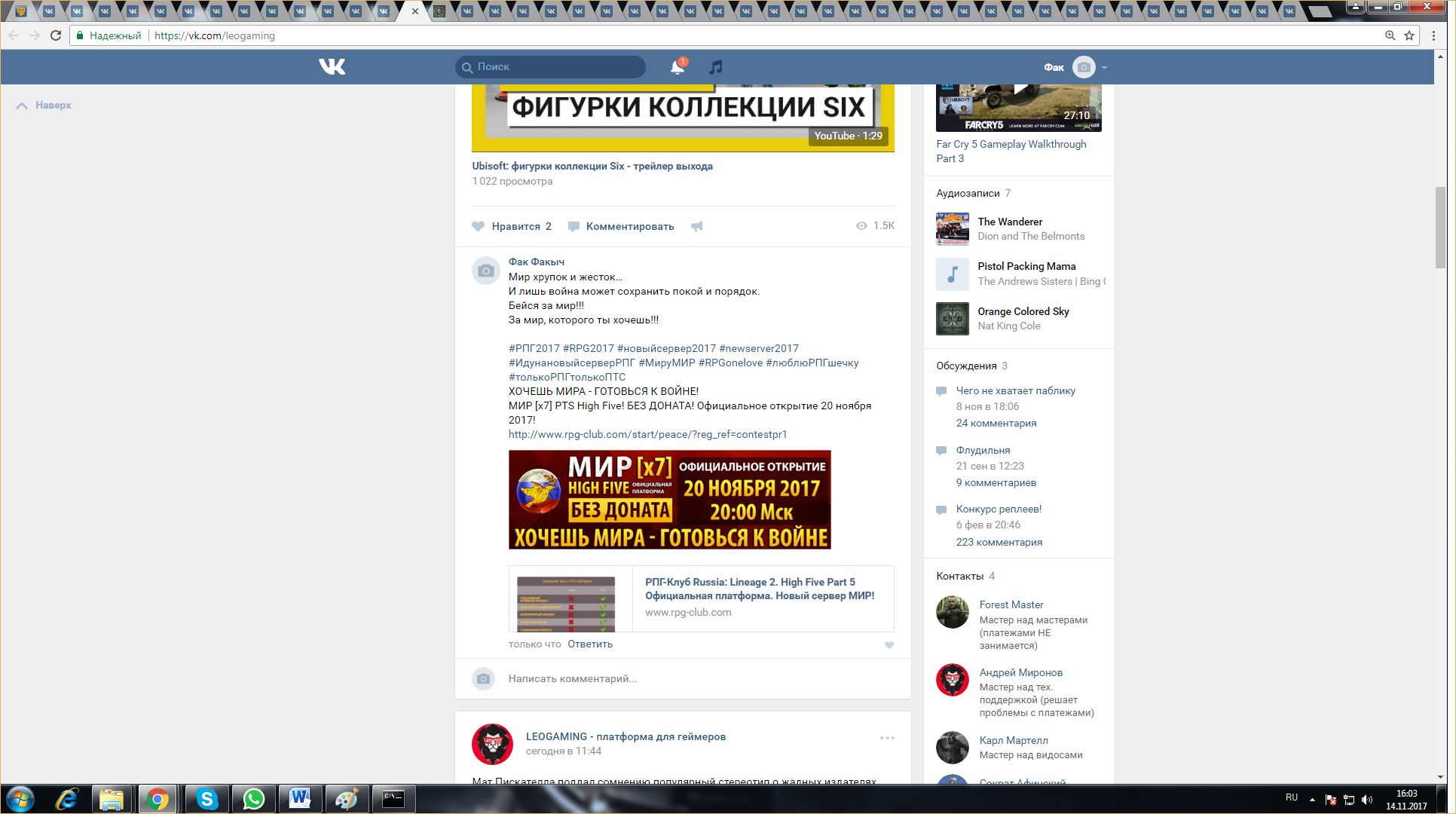Click the page vertical scrollbar thumb
The width and height of the screenshot is (1456, 814).
[x=1440, y=226]
